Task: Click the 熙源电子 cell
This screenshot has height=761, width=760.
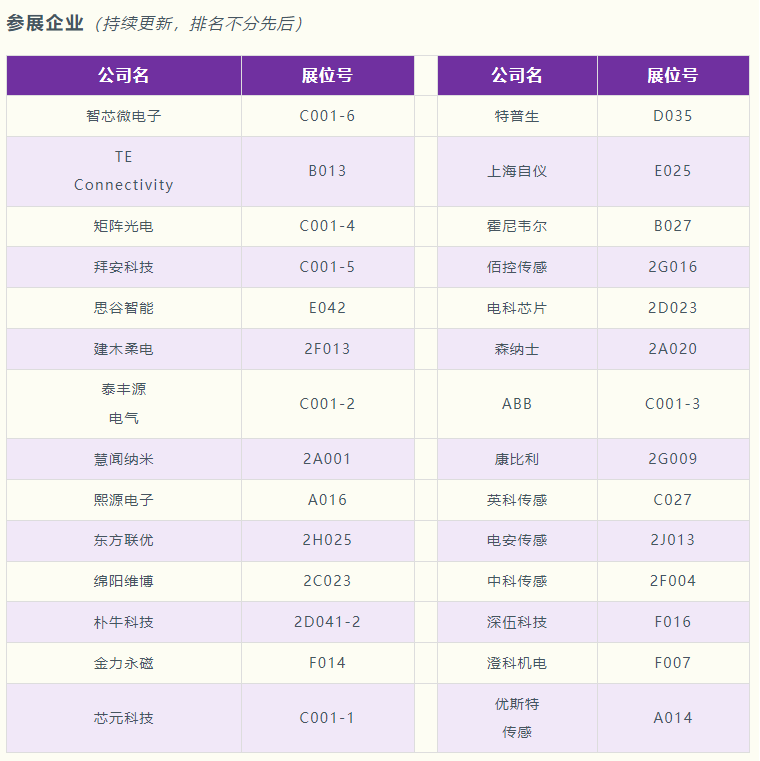Action: 124,500
